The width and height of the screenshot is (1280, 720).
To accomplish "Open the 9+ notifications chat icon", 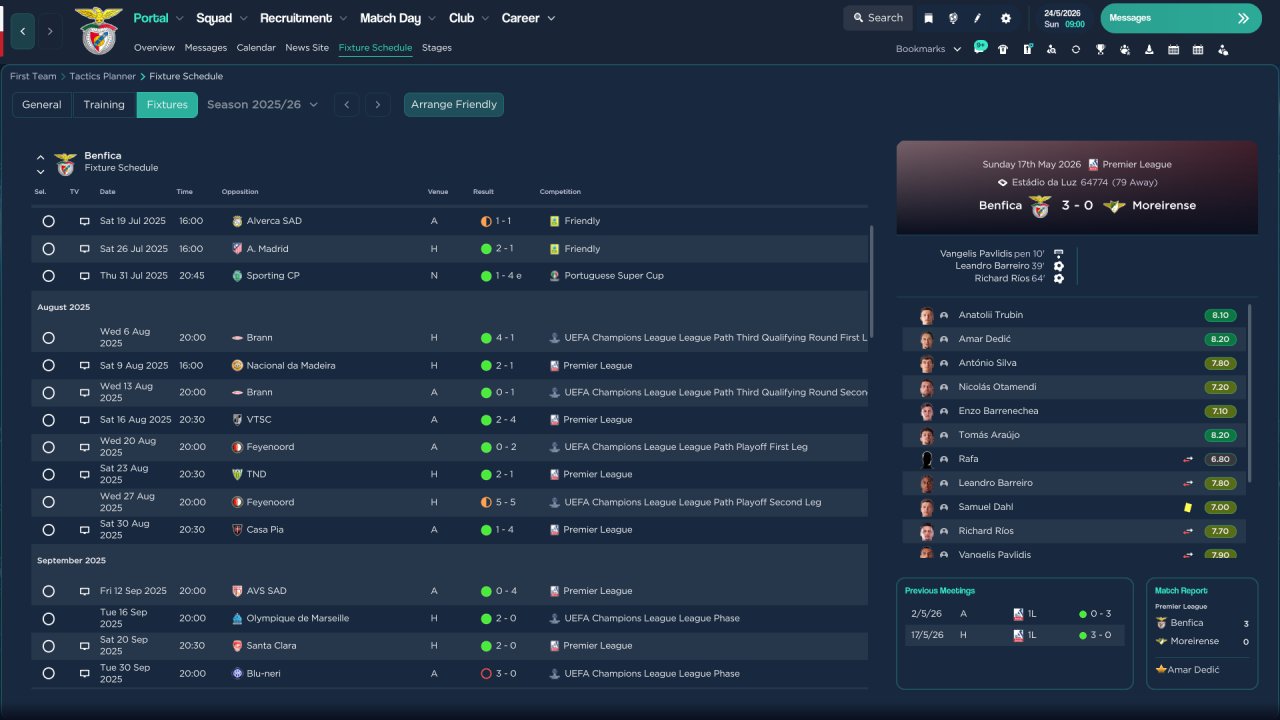I will pyautogui.click(x=979, y=48).
